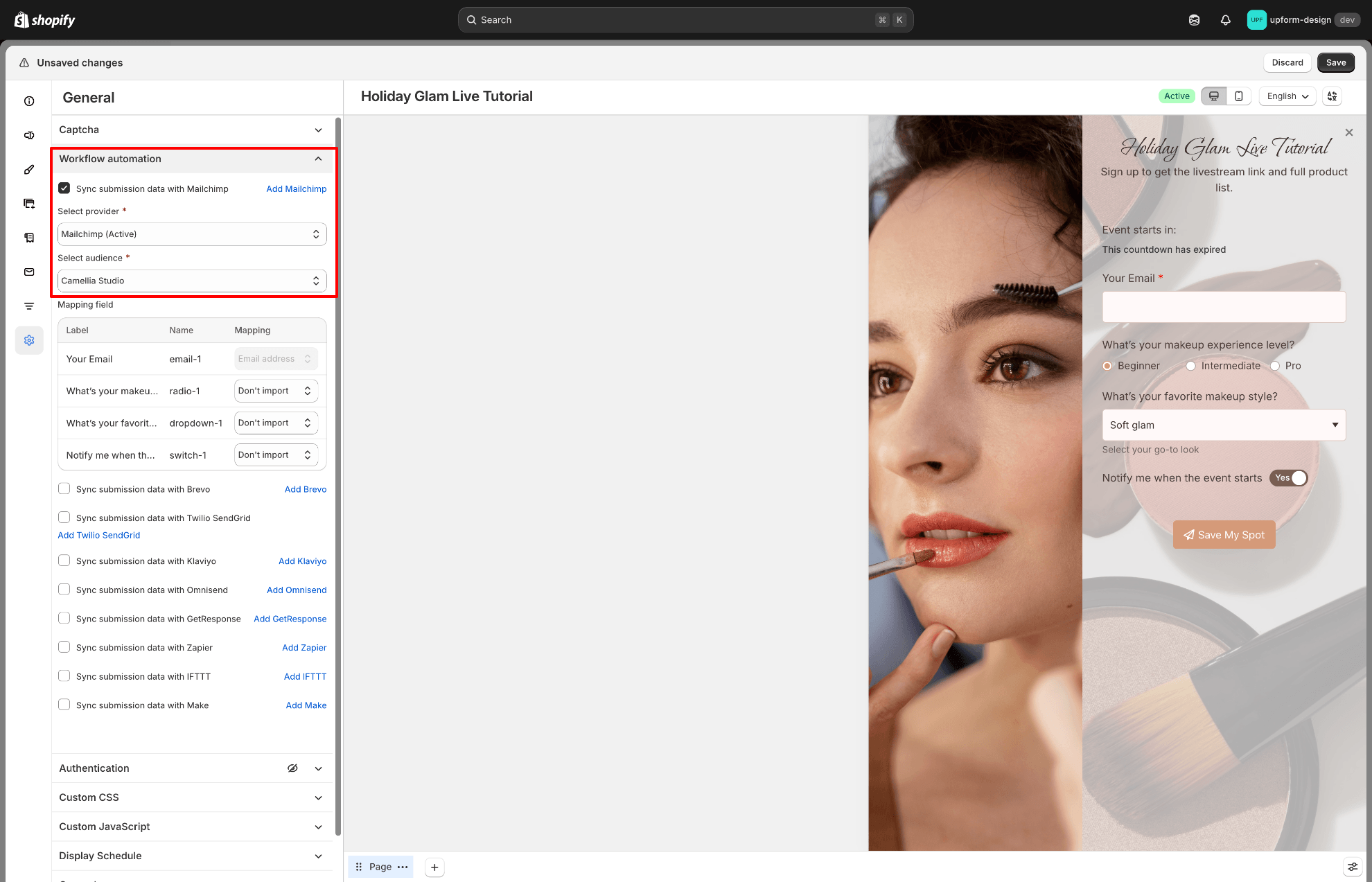Select the Beginner radio button

tap(1107, 366)
